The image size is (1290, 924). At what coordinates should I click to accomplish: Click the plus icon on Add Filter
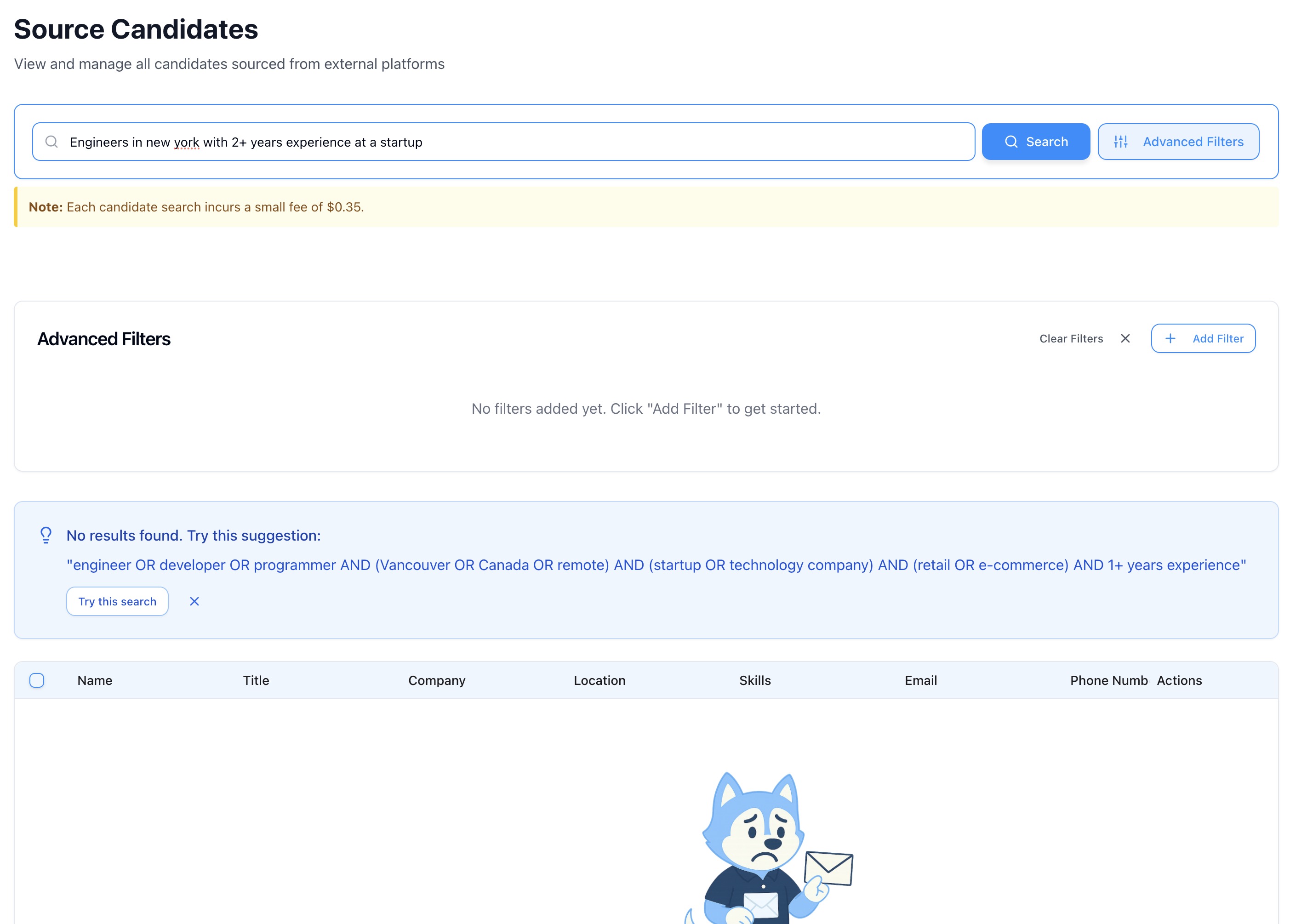coord(1170,338)
